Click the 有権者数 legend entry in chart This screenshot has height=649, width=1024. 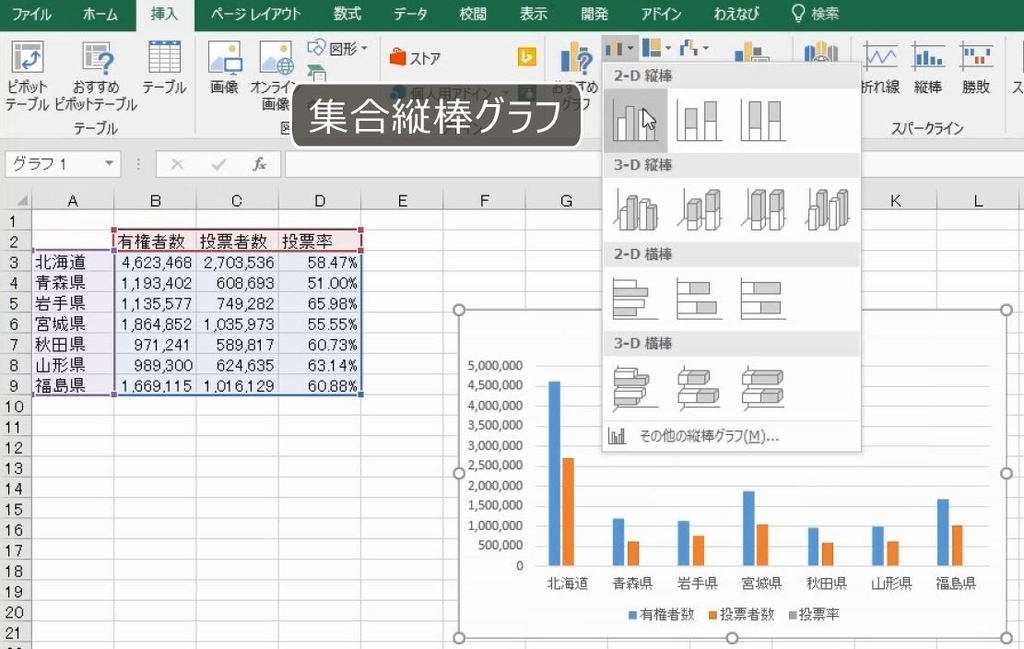[x=662, y=614]
